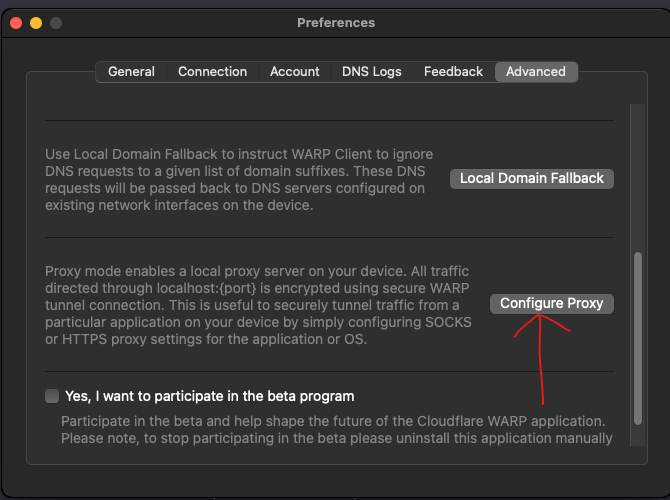
Task: Click the beta program participation label text
Action: pyautogui.click(x=209, y=396)
